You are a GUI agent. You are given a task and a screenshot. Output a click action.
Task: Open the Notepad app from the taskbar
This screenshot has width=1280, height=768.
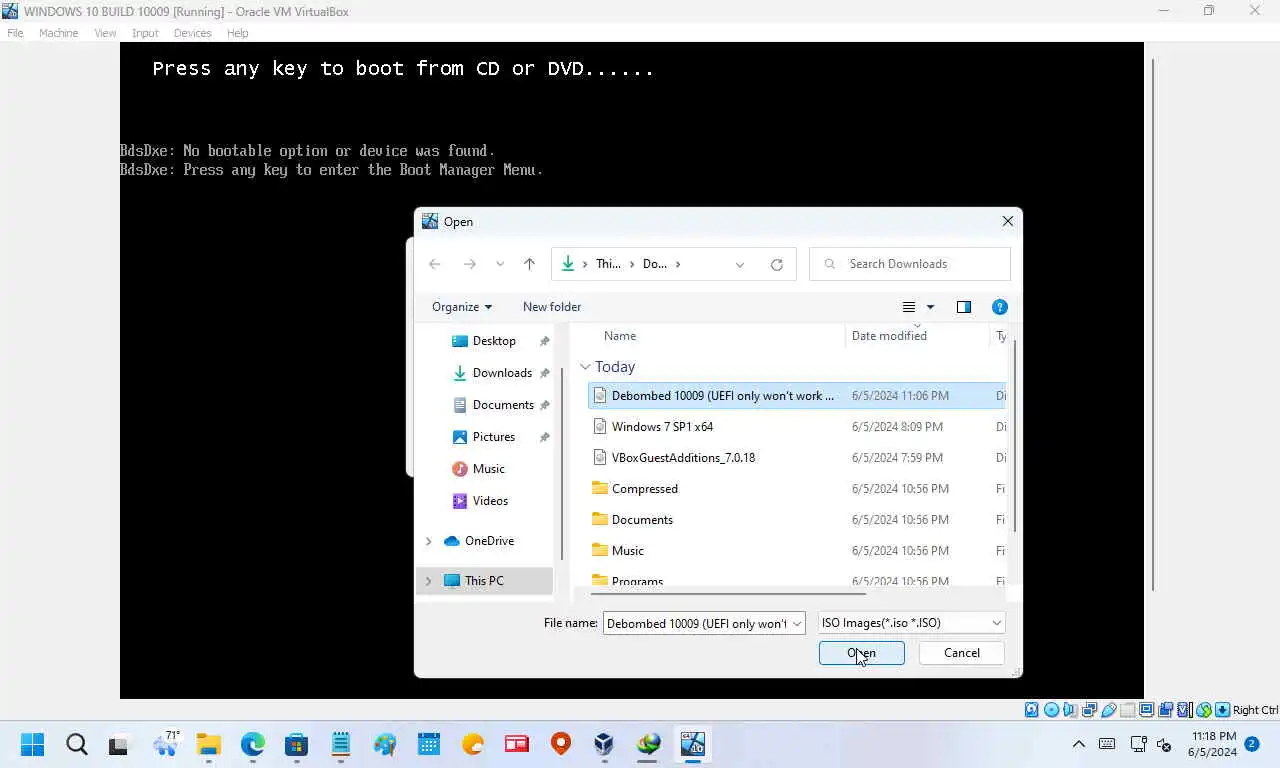click(x=340, y=744)
